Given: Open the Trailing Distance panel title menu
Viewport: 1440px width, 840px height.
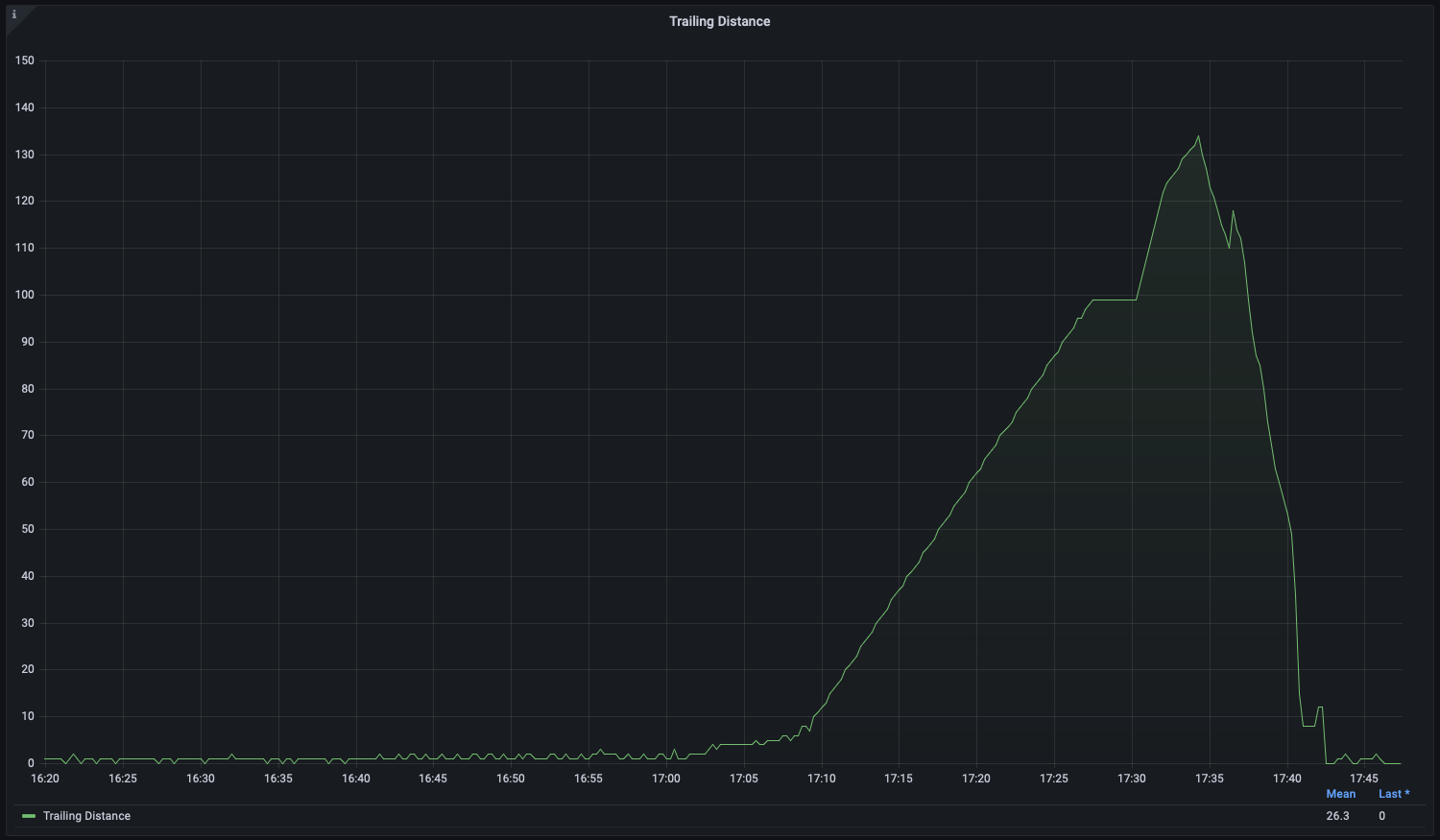Looking at the screenshot, I should [719, 20].
